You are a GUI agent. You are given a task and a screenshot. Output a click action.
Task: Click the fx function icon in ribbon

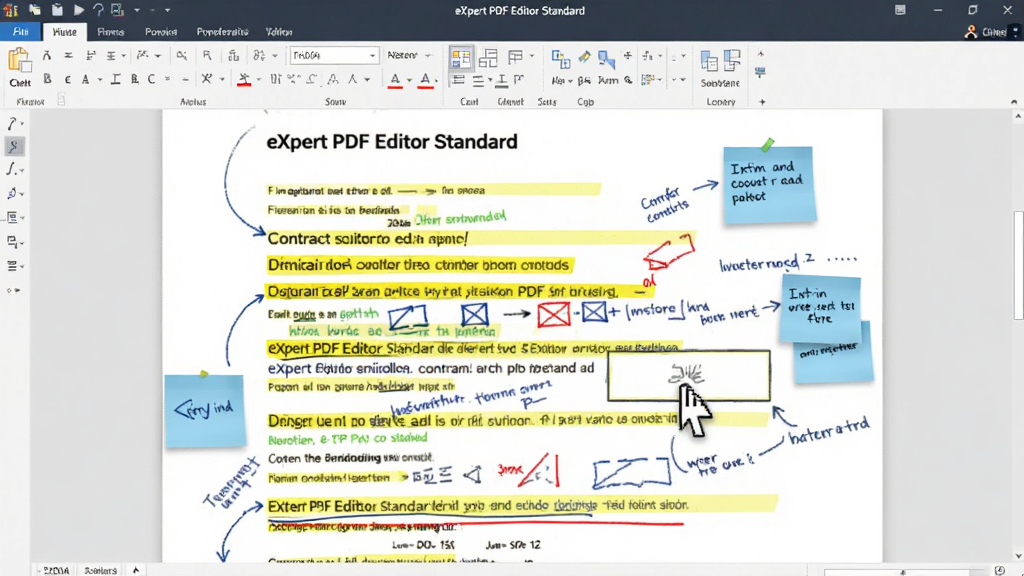[x=647, y=56]
